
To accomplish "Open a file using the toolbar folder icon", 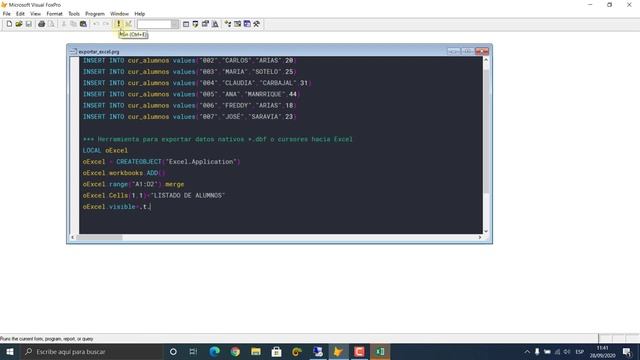I will click(x=19, y=24).
